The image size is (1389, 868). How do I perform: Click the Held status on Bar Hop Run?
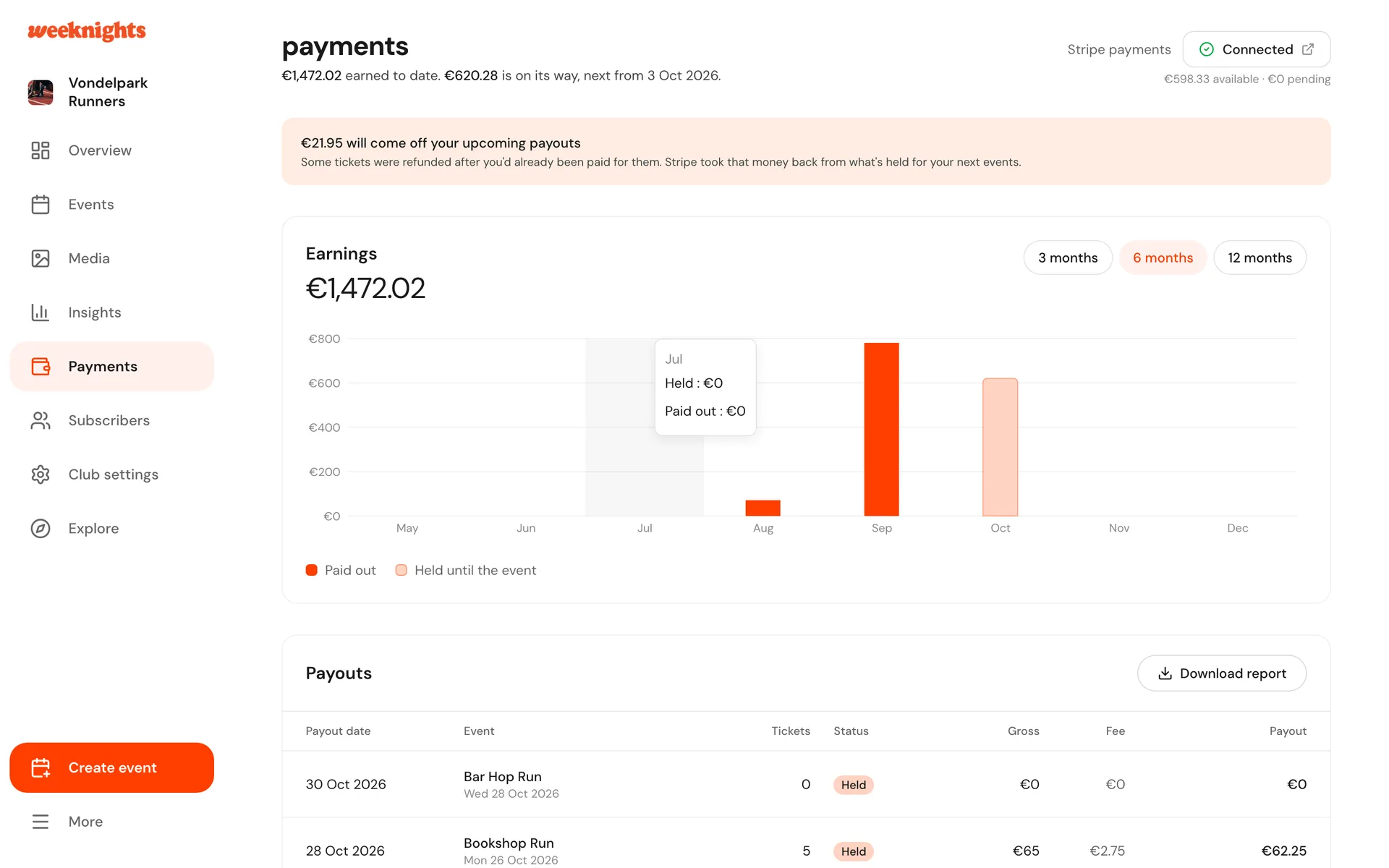tap(854, 785)
